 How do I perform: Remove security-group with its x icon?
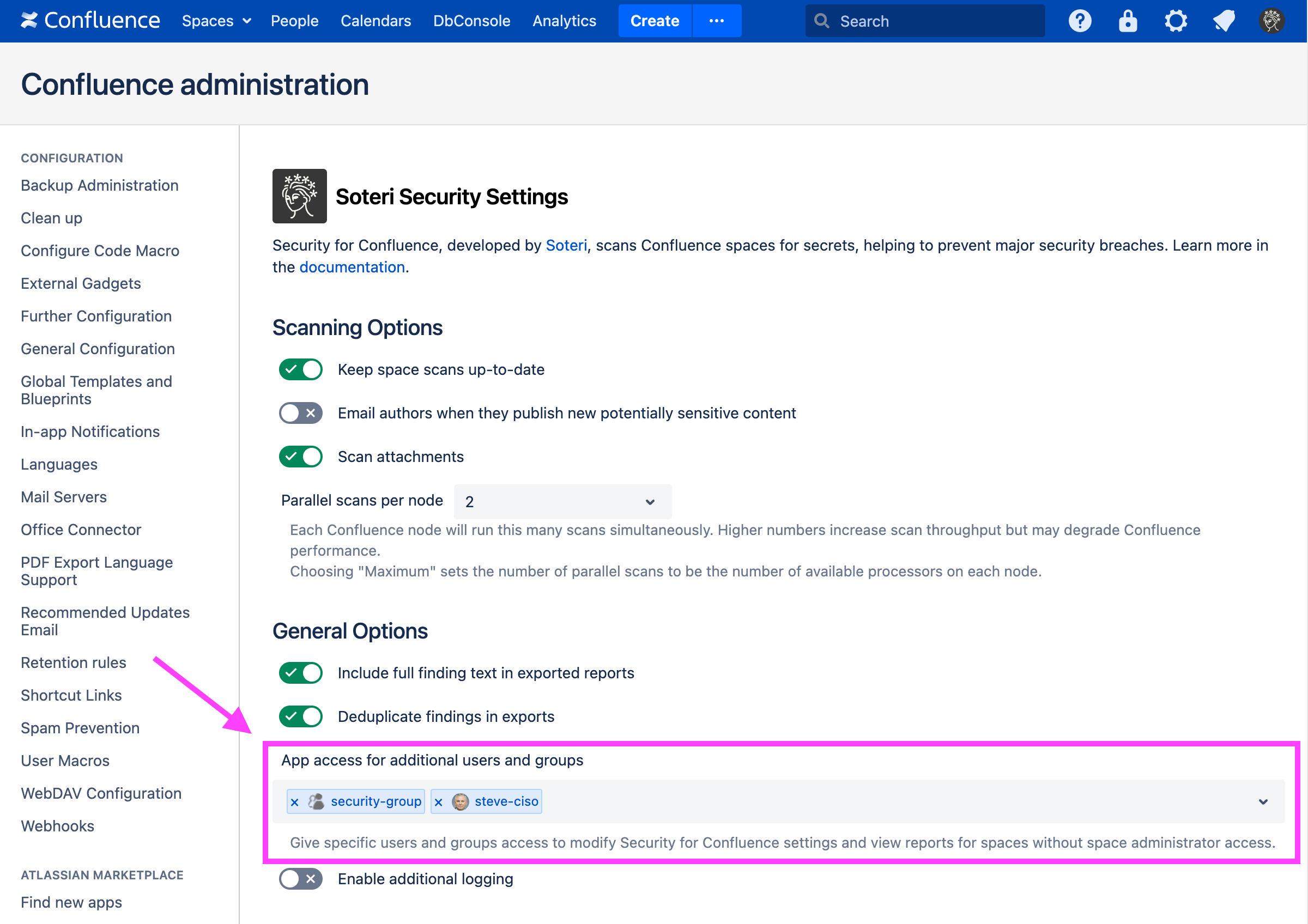coord(294,802)
